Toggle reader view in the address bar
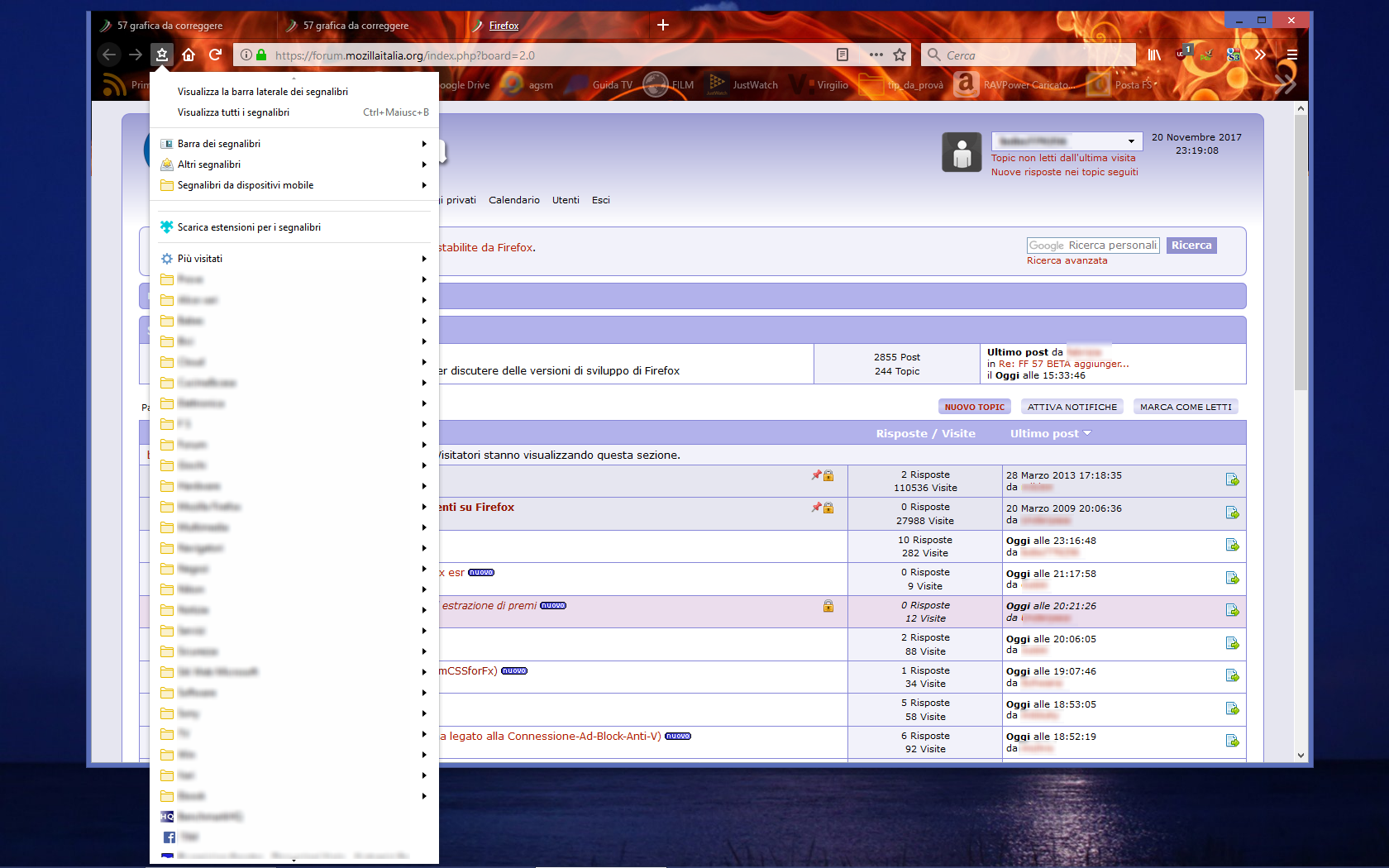The width and height of the screenshot is (1389, 868). (842, 55)
